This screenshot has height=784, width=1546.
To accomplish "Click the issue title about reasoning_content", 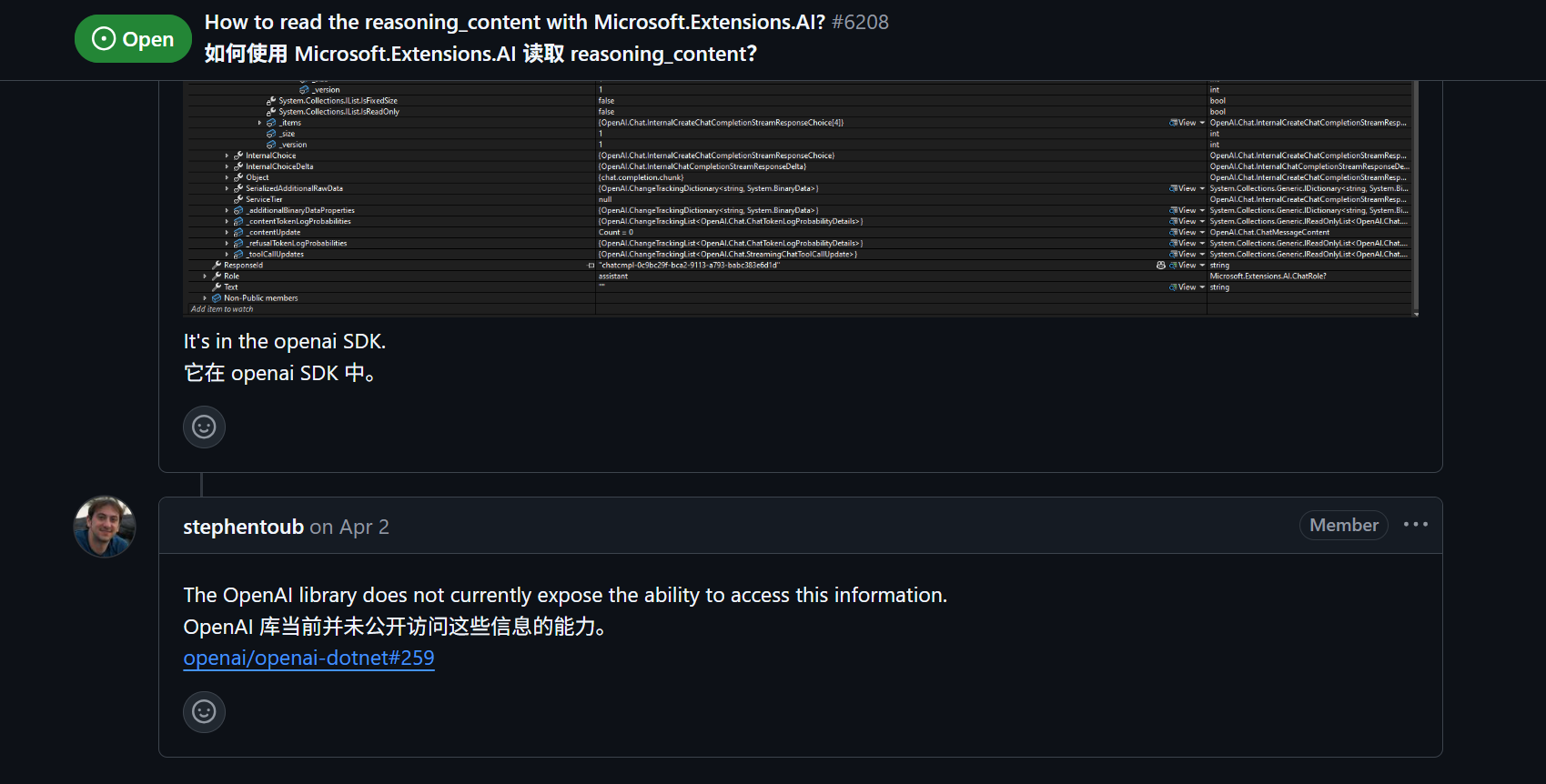I will (x=515, y=22).
